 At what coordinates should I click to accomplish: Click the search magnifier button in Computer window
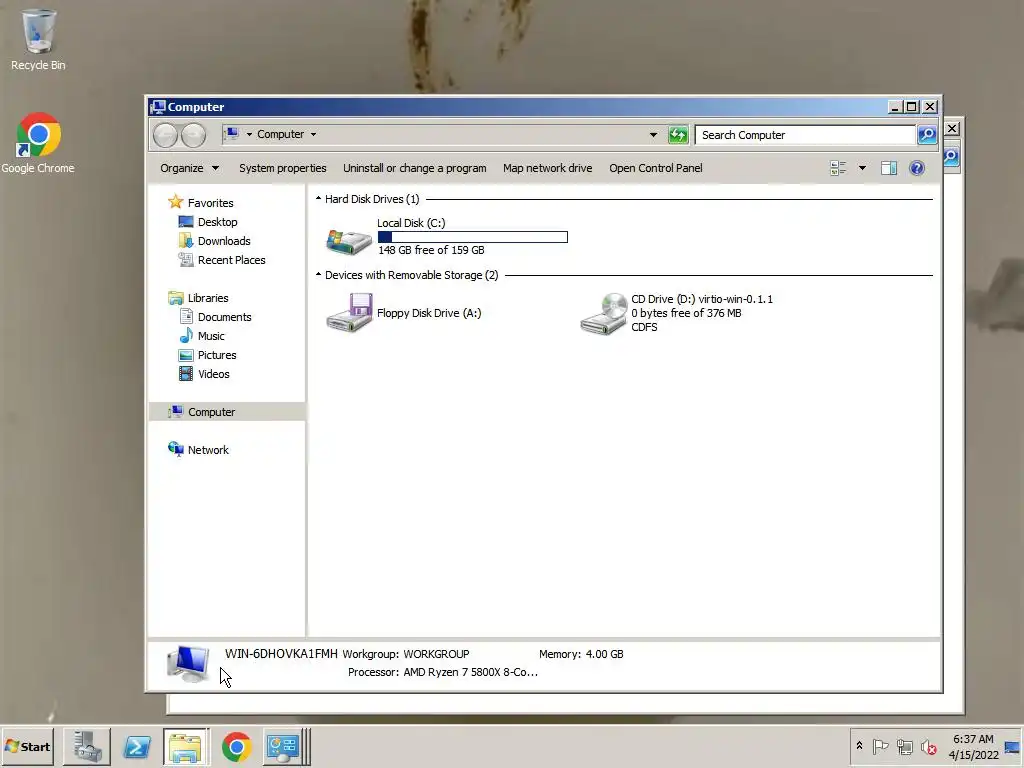pyautogui.click(x=927, y=135)
